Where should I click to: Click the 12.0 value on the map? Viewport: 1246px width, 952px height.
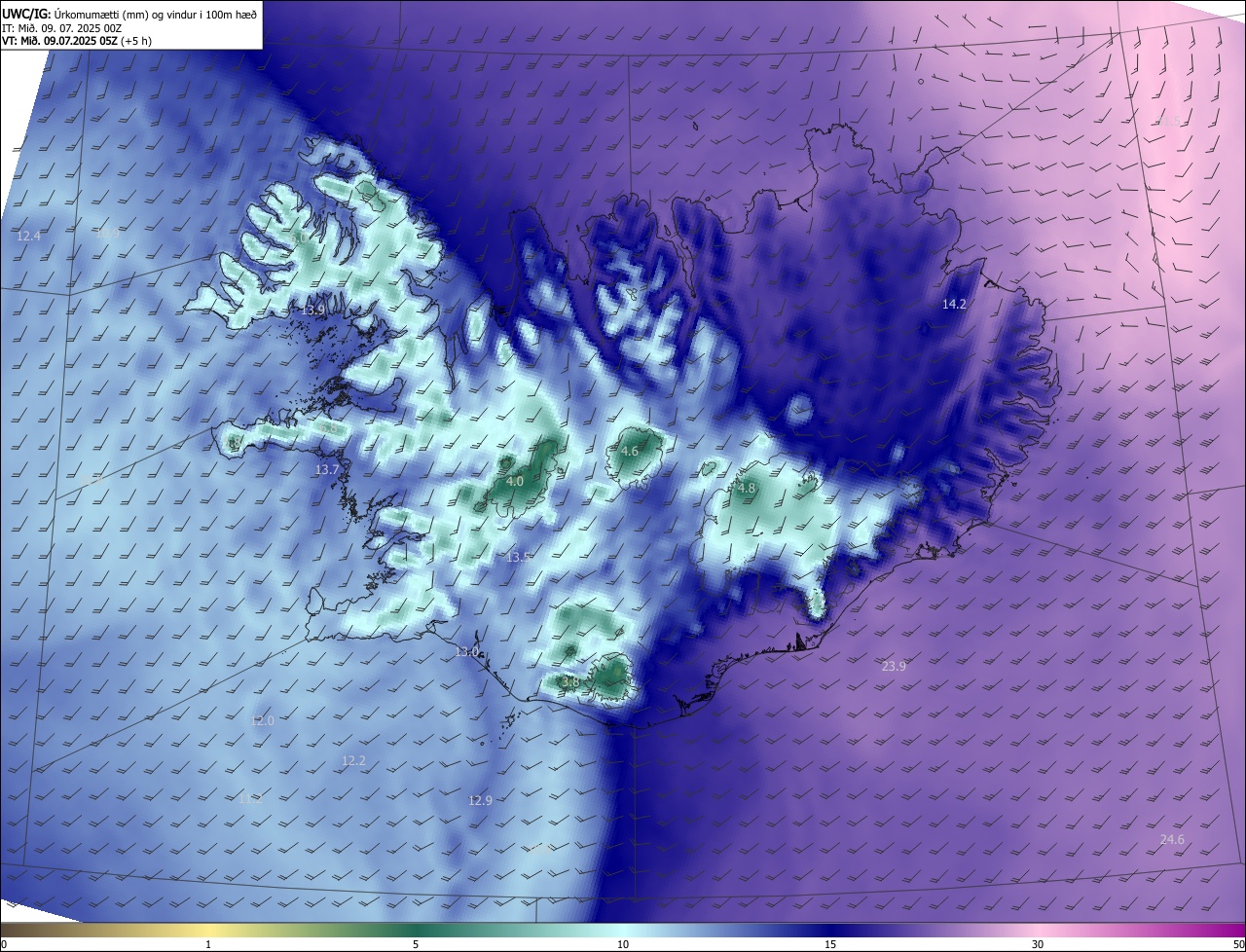(263, 721)
